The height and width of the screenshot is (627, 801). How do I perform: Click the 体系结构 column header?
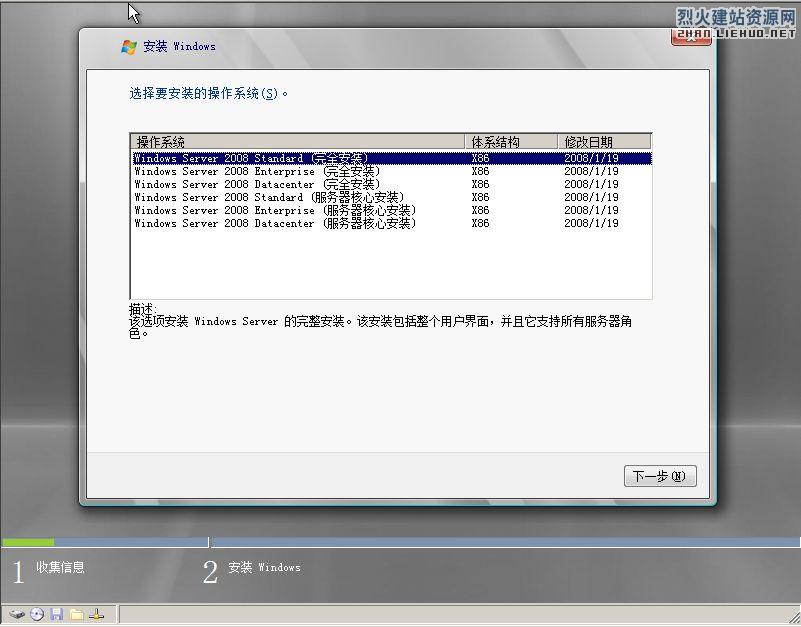coord(511,142)
